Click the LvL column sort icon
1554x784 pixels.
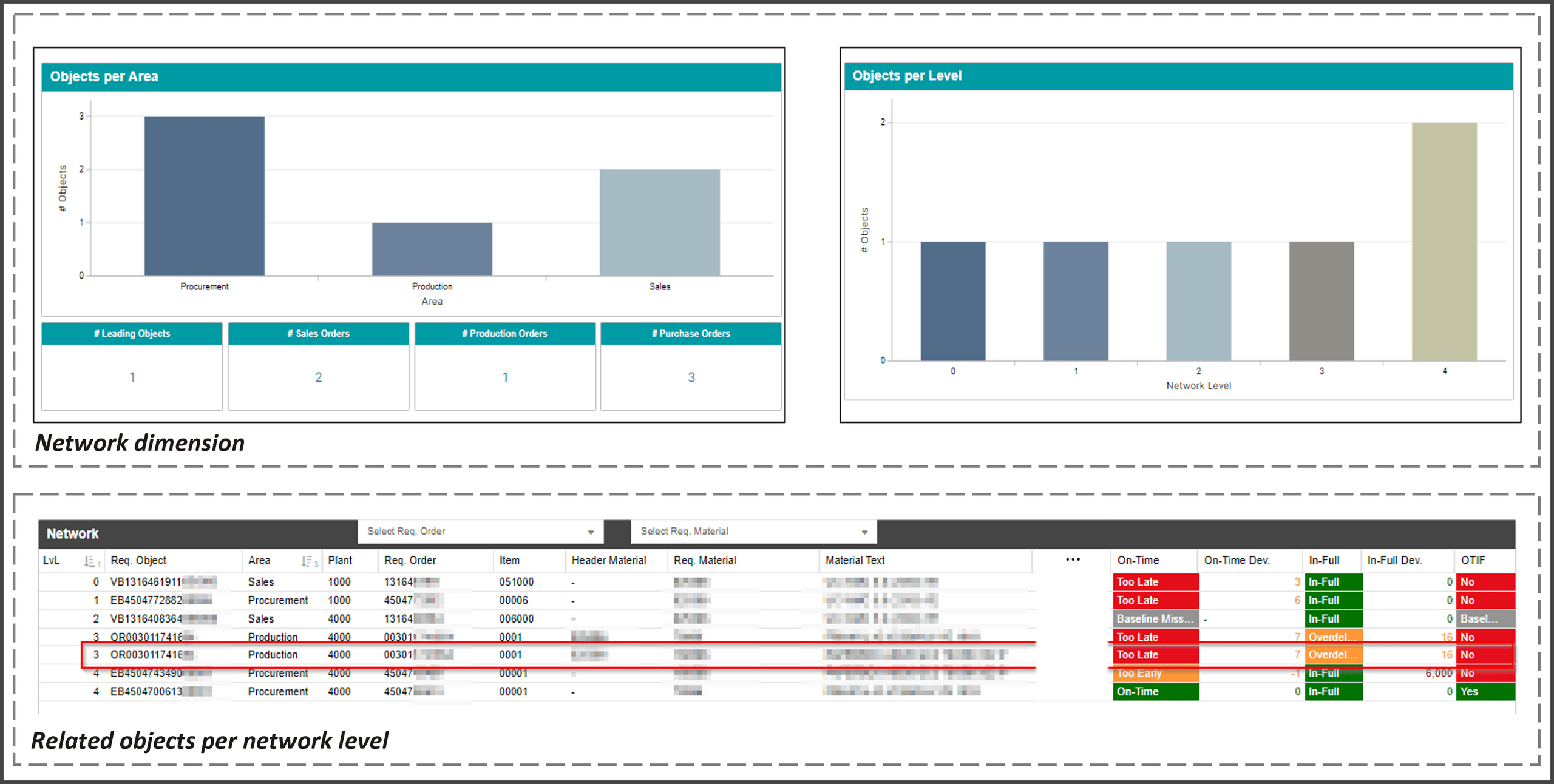tap(90, 561)
